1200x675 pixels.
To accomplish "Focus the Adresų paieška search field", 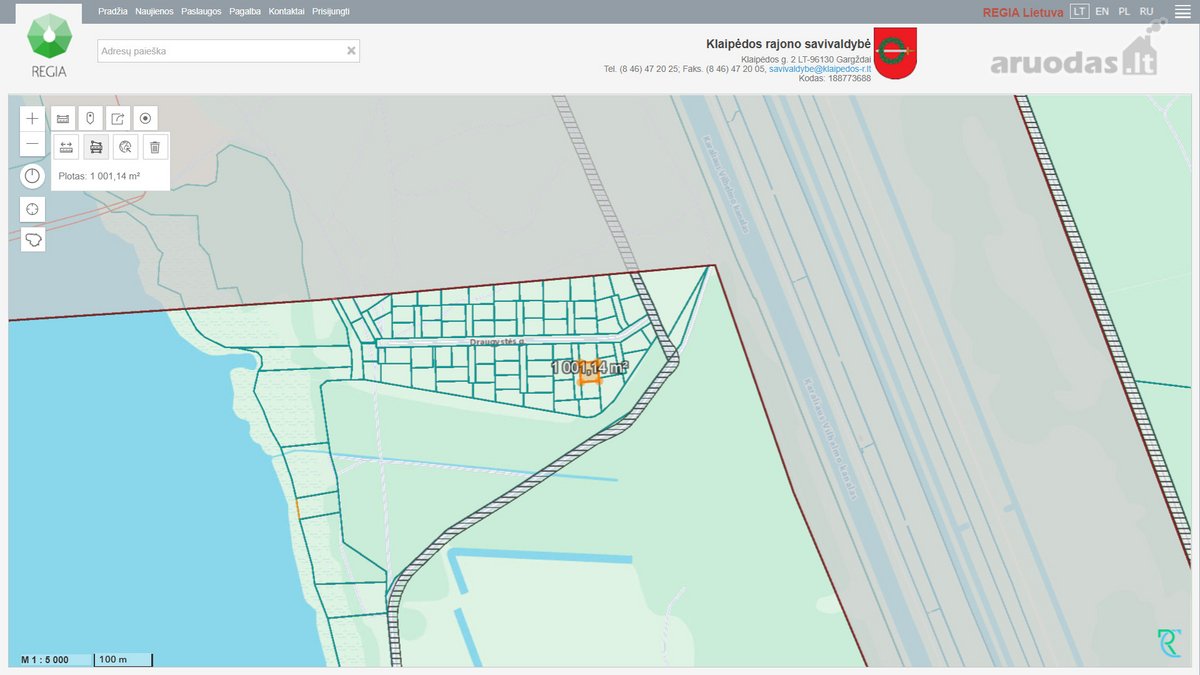I will coord(228,51).
